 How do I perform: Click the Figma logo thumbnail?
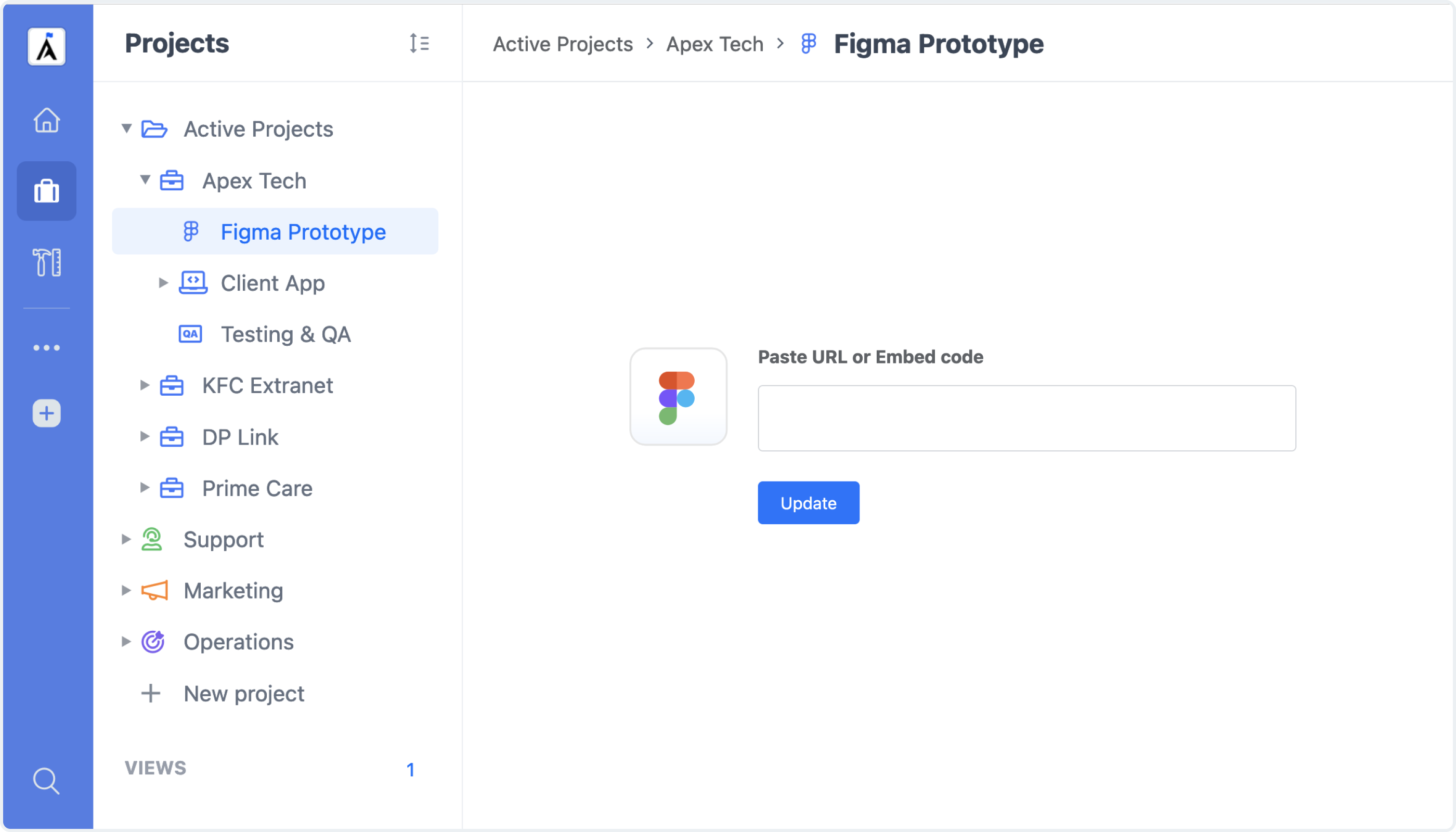coord(678,397)
